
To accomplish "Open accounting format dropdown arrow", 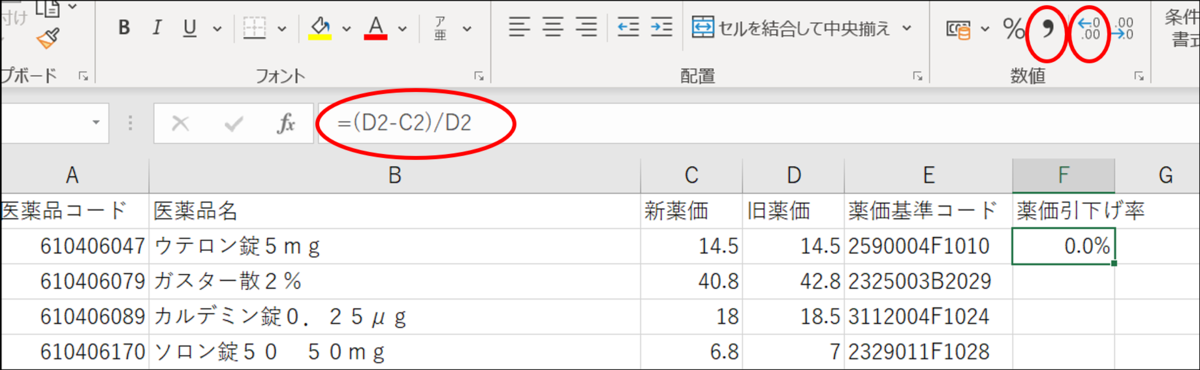I will 985,29.
